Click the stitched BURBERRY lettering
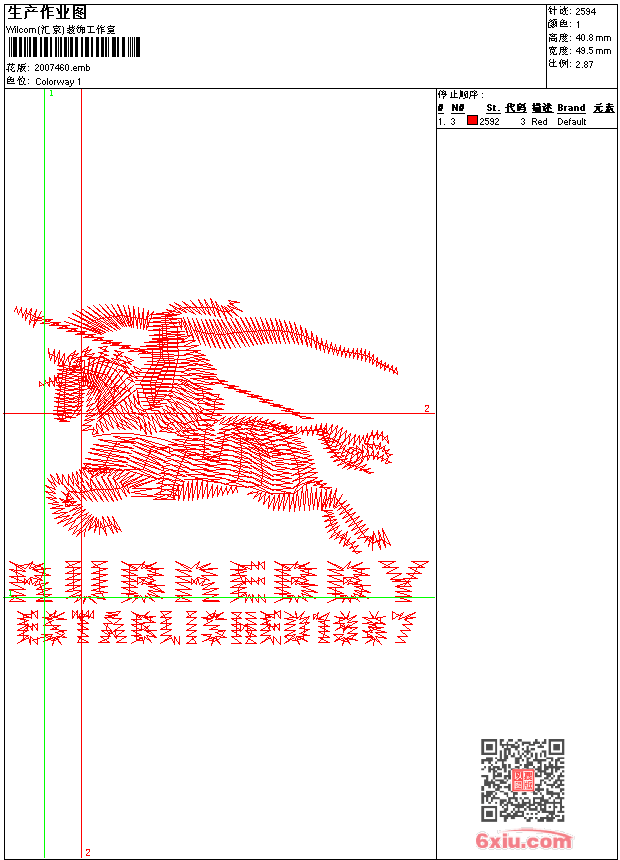 click(x=218, y=581)
